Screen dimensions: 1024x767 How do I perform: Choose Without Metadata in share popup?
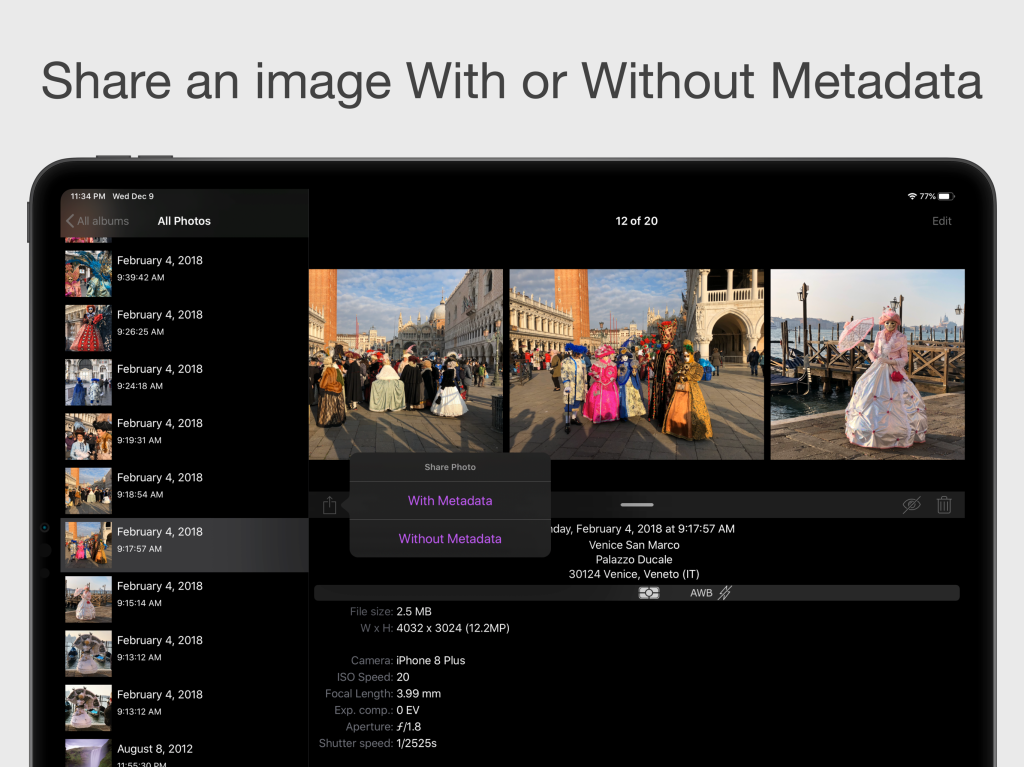coord(450,539)
